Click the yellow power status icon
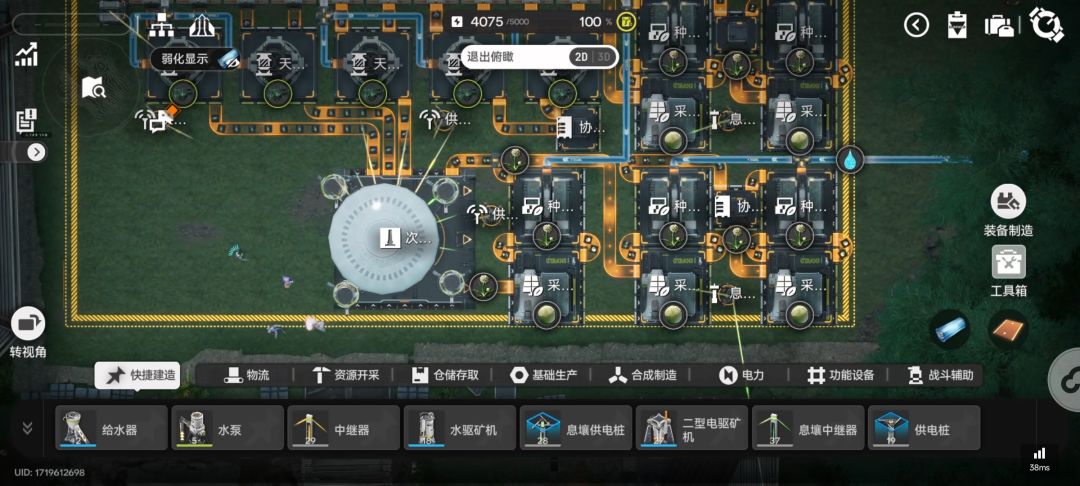This screenshot has width=1080, height=486. tap(625, 22)
